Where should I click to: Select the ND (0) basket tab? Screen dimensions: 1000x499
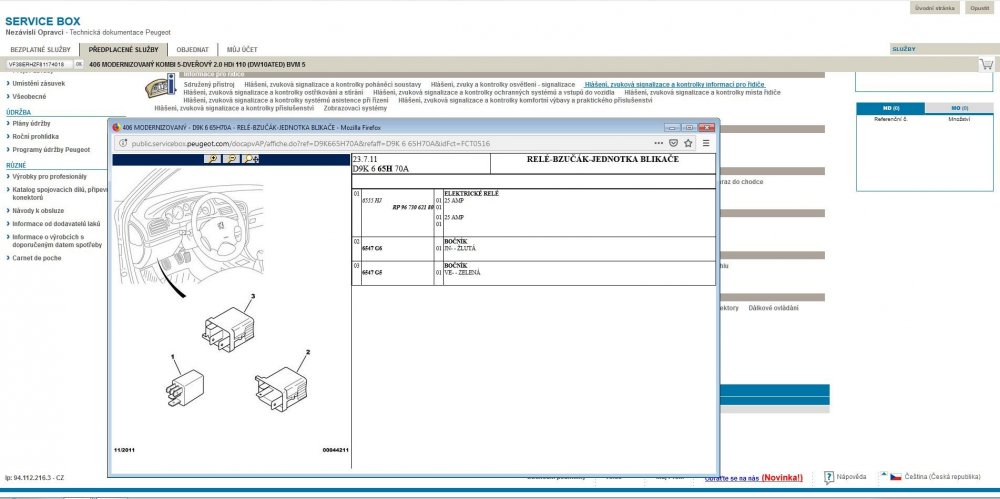point(890,108)
